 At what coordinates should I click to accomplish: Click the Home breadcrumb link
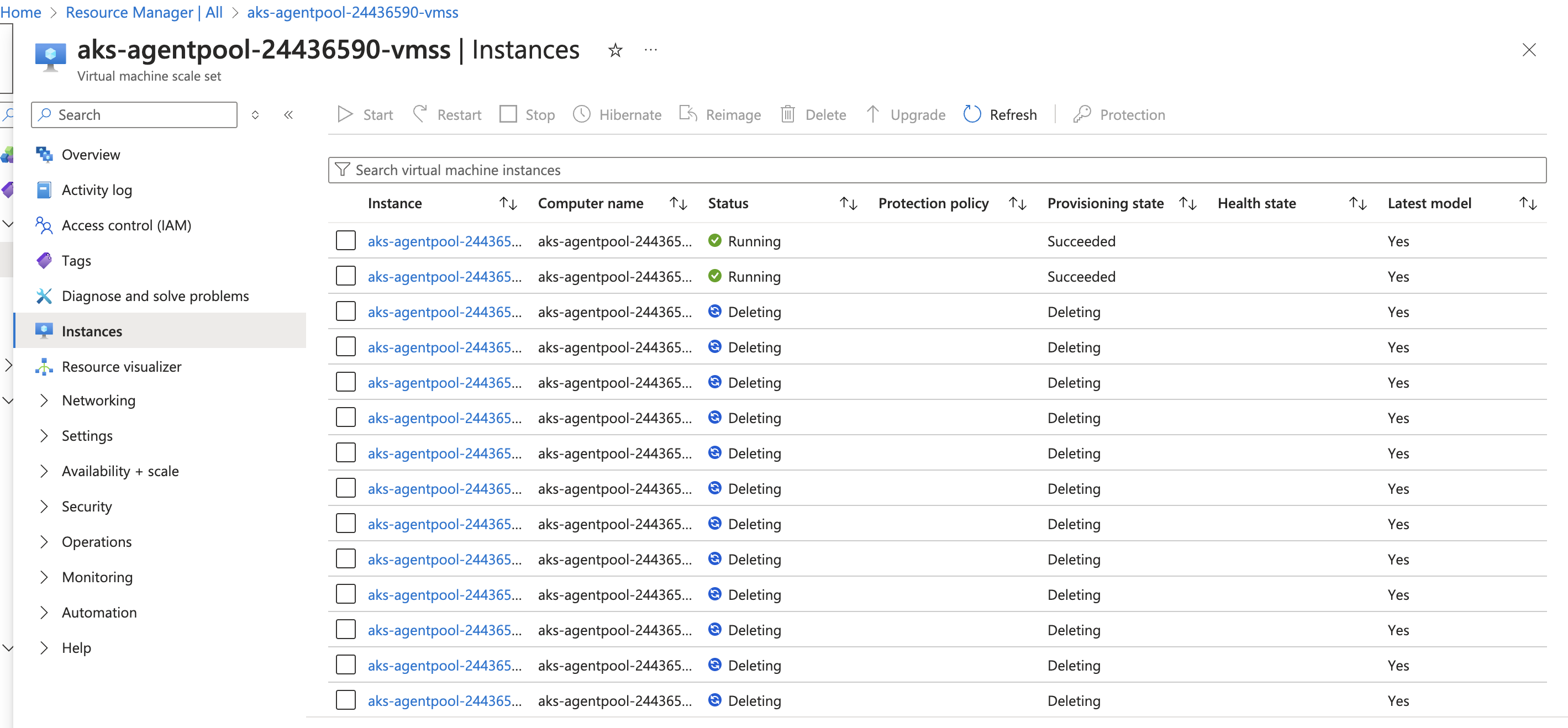[x=20, y=12]
